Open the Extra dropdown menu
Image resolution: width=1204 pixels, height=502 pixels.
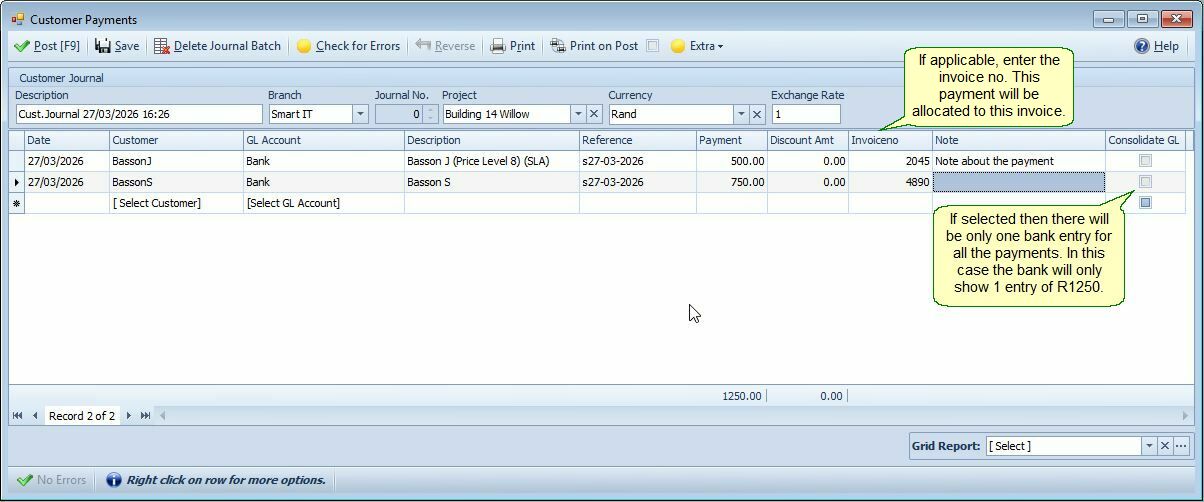click(697, 46)
